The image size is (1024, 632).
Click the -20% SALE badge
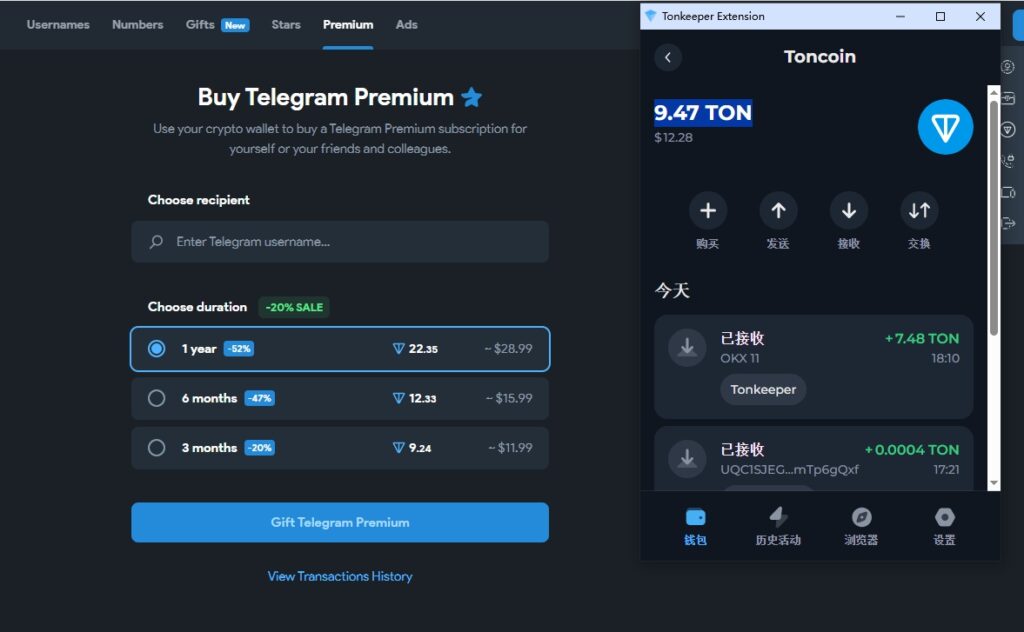tap(294, 308)
